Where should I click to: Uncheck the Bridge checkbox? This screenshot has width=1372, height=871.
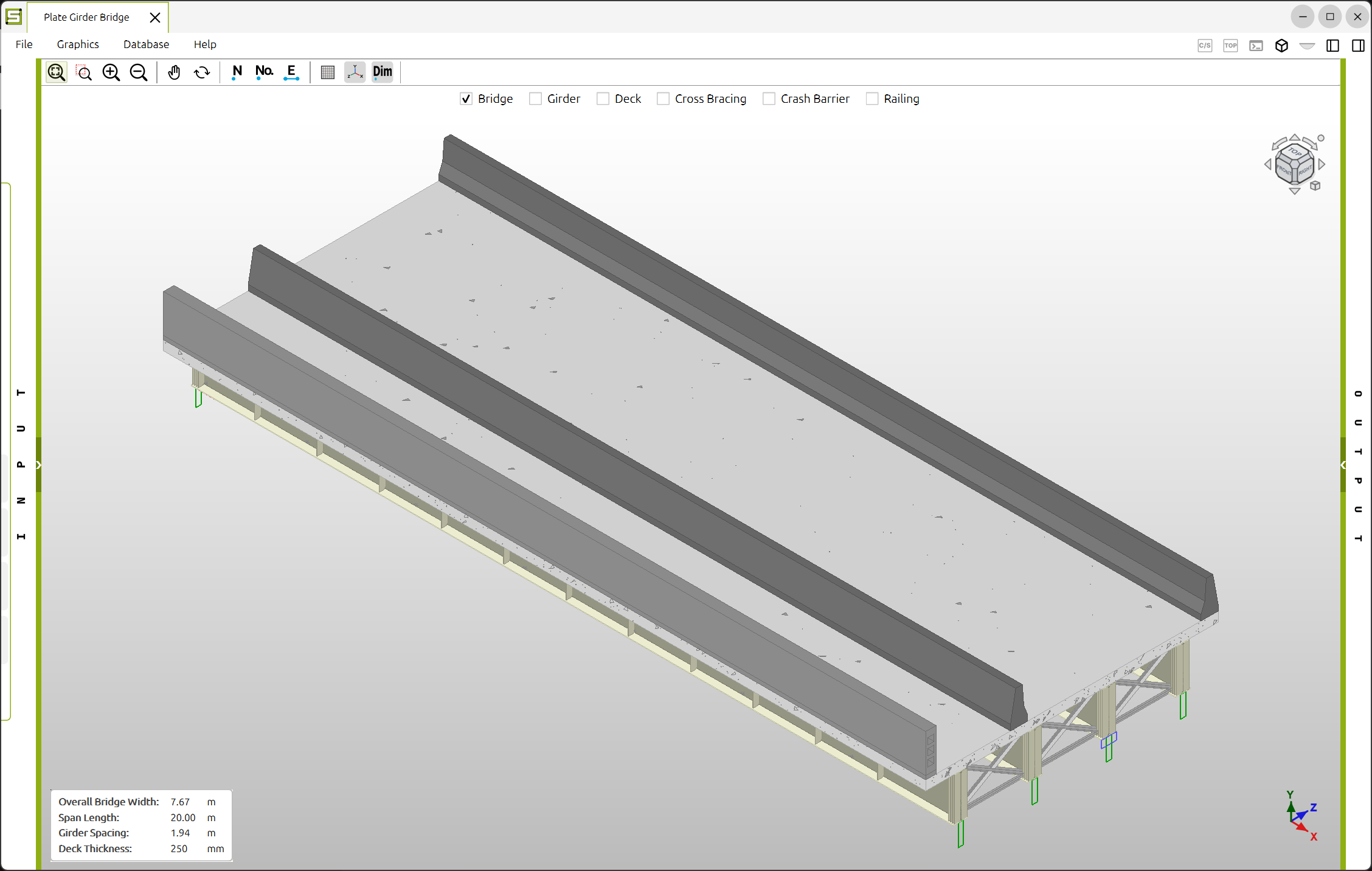(x=466, y=99)
